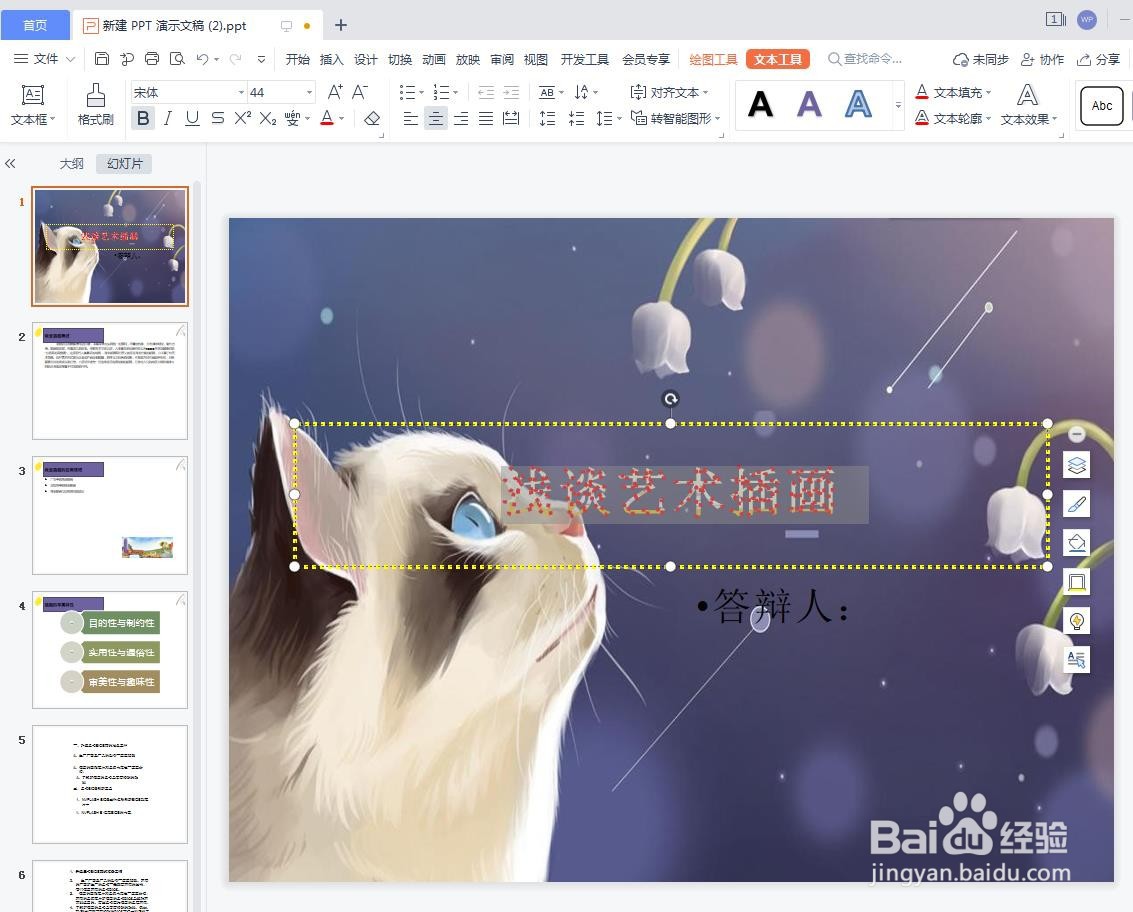Increase font size with A+ icon
Screen dimensions: 1133x912
335,93
